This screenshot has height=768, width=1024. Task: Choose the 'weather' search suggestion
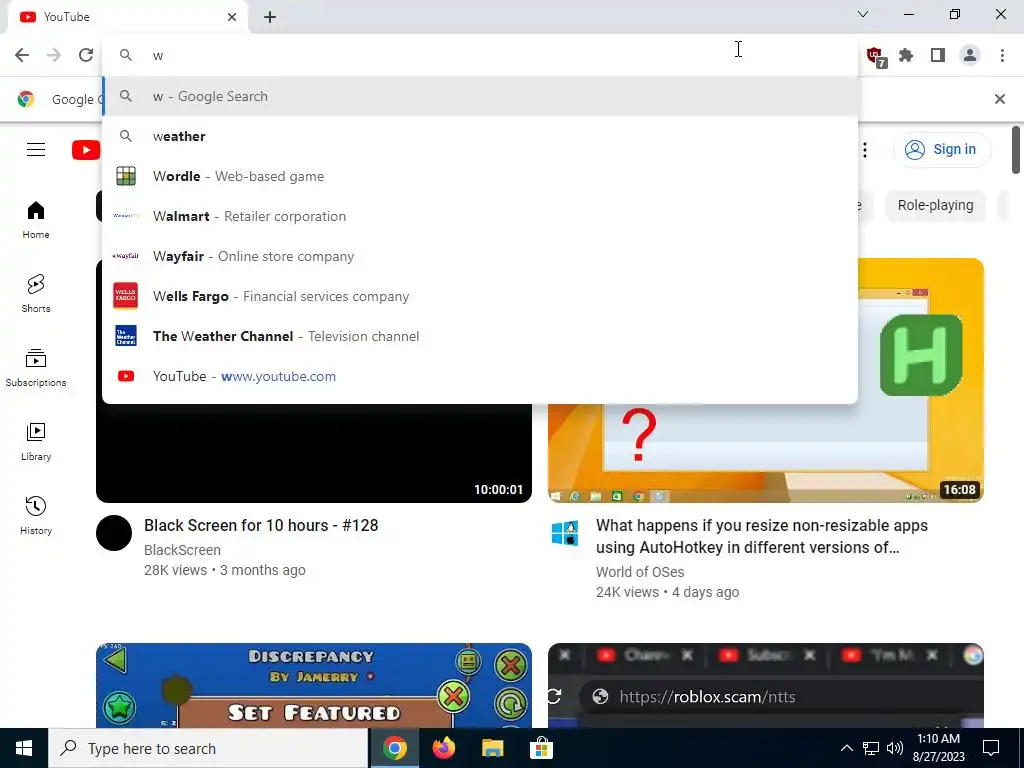[x=480, y=136]
